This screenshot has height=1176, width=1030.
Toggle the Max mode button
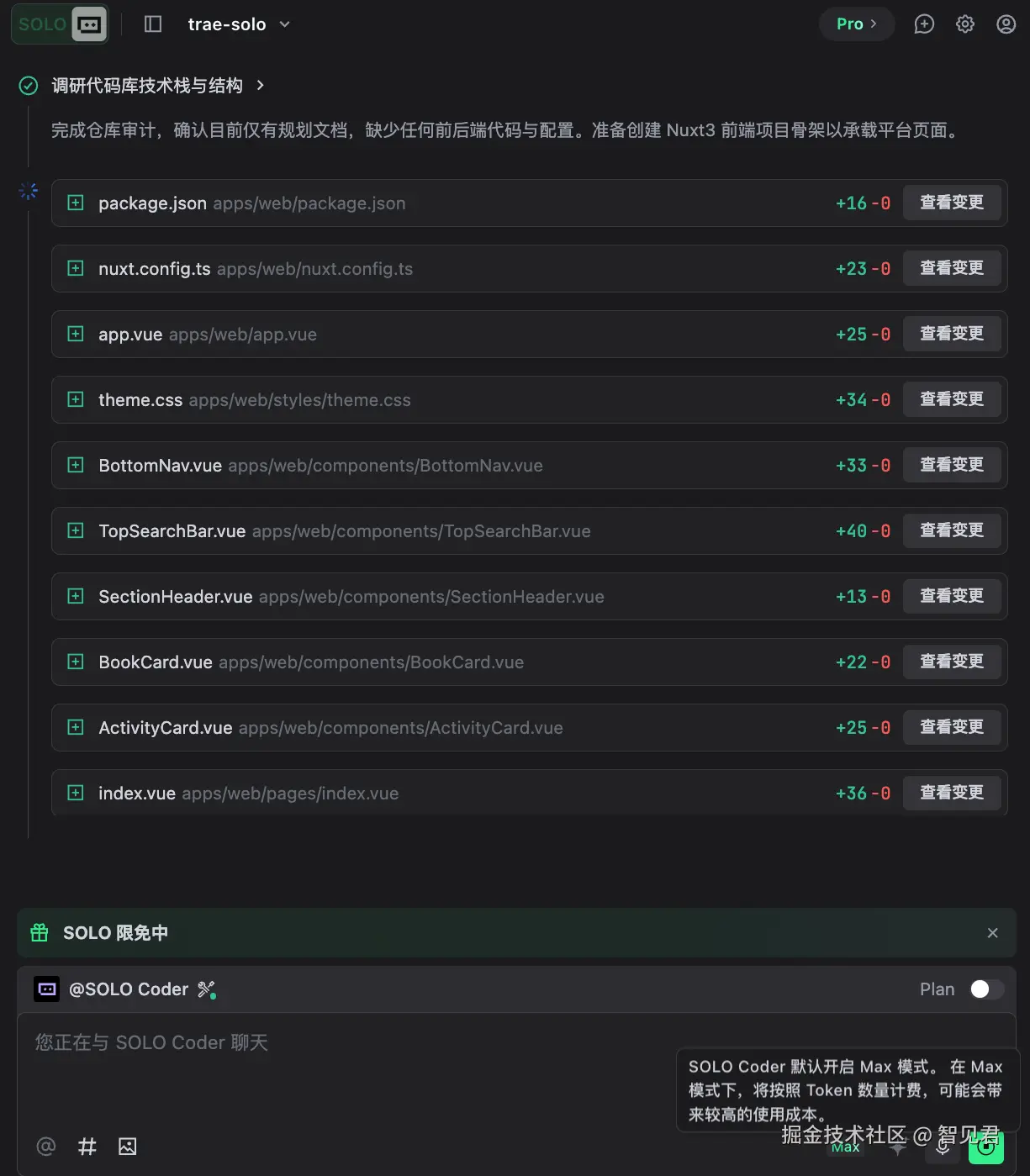click(846, 1147)
